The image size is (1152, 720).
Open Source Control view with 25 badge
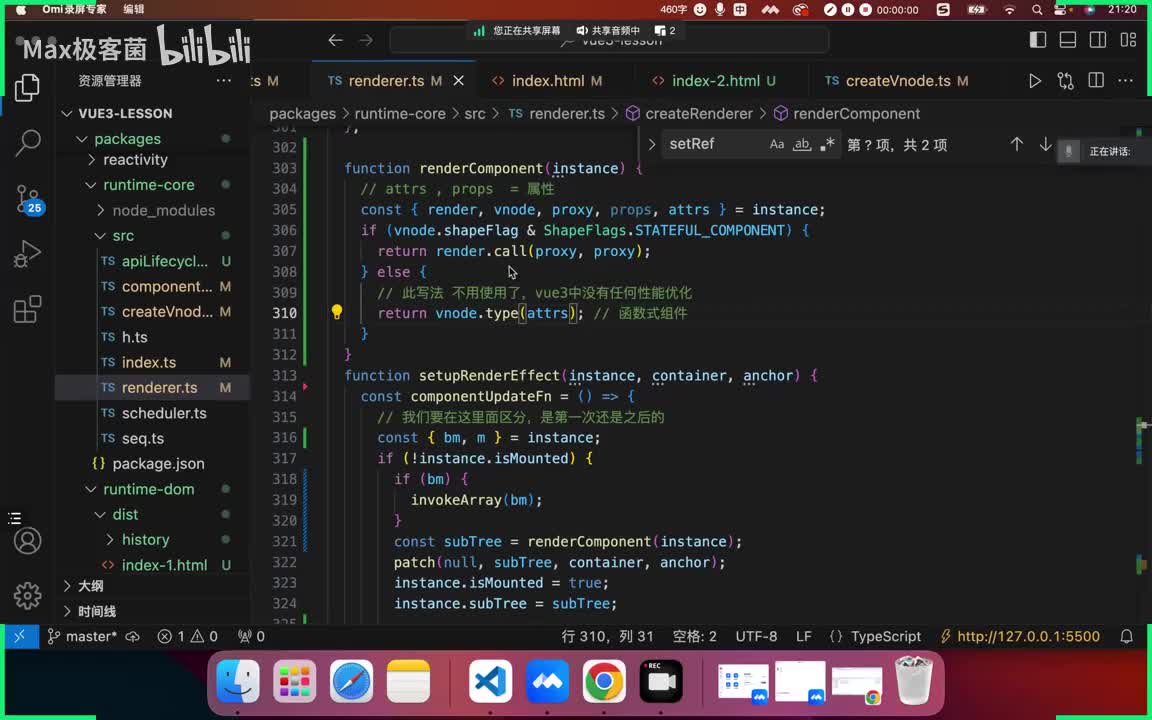click(x=27, y=197)
